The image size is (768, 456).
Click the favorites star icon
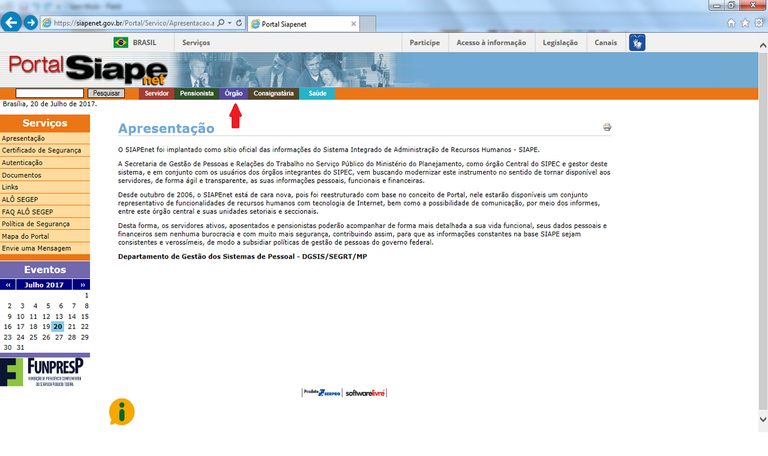point(745,23)
